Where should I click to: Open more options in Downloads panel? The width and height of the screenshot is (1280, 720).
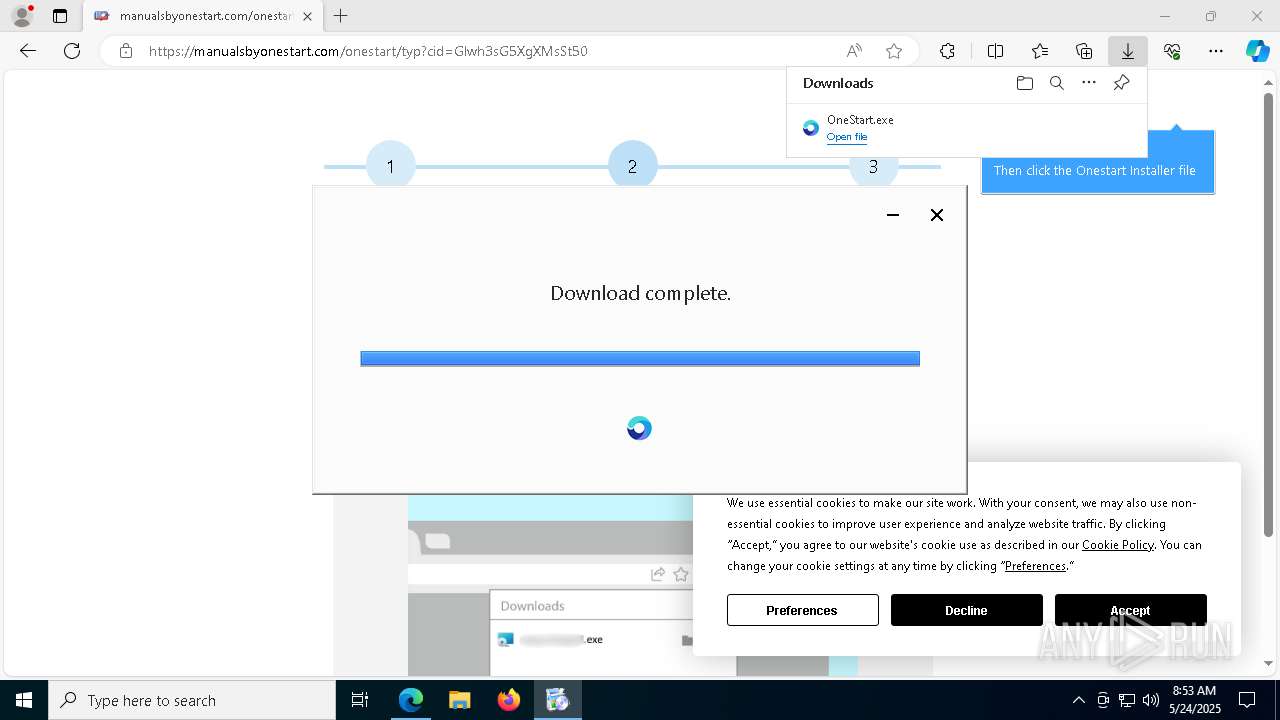click(1089, 83)
